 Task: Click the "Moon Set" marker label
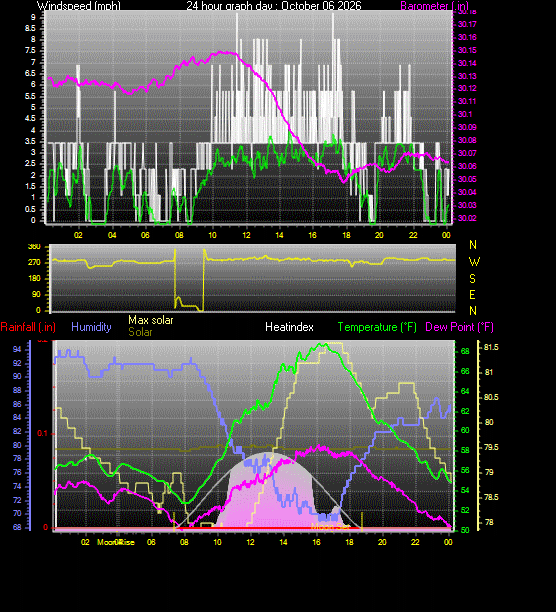tap(330, 527)
